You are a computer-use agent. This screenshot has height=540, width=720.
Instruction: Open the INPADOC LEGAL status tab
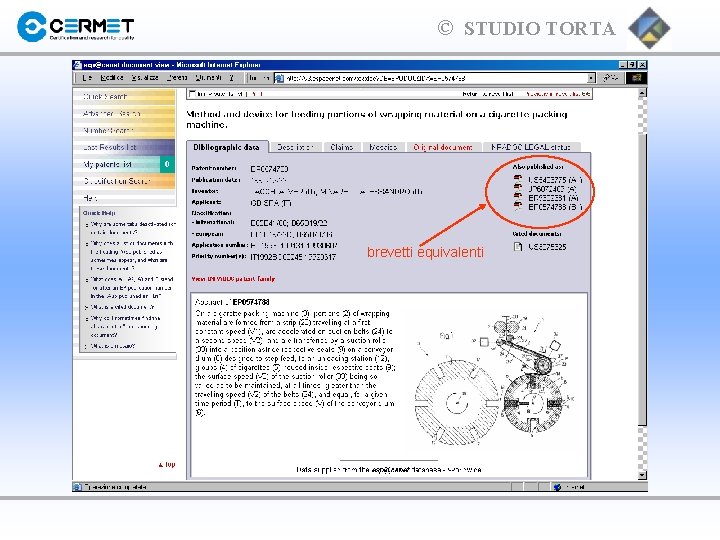click(531, 147)
